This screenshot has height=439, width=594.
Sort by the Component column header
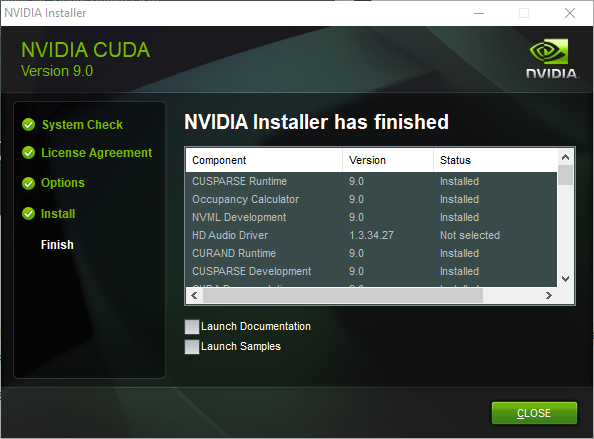click(264, 160)
